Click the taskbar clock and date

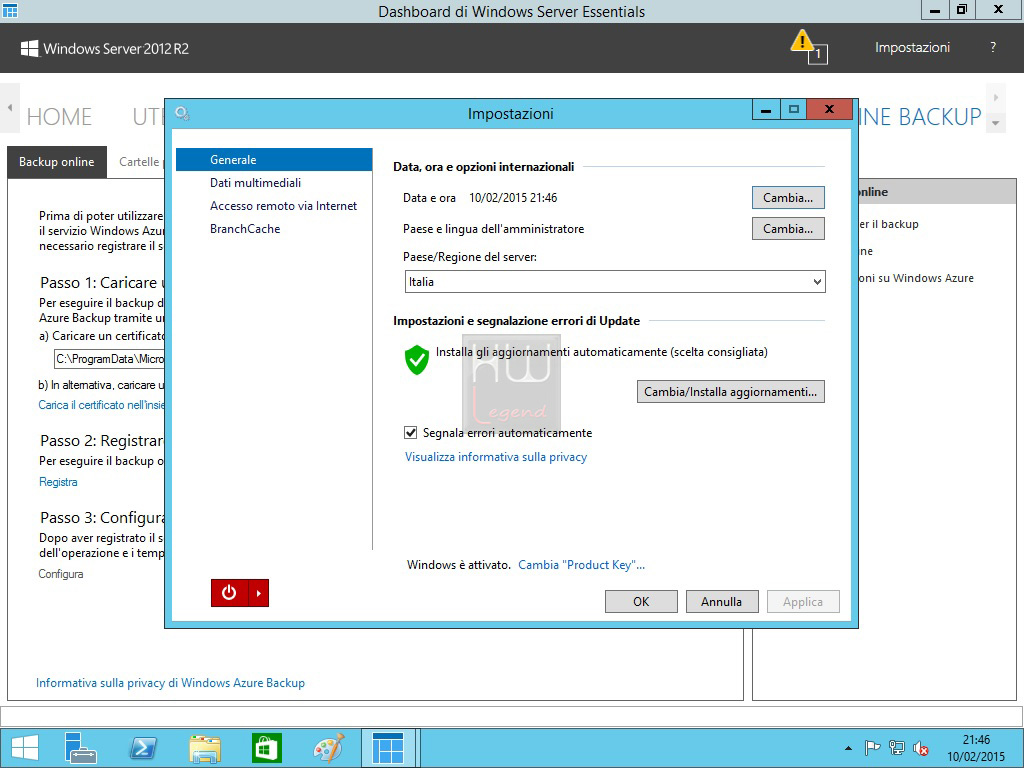pos(976,748)
